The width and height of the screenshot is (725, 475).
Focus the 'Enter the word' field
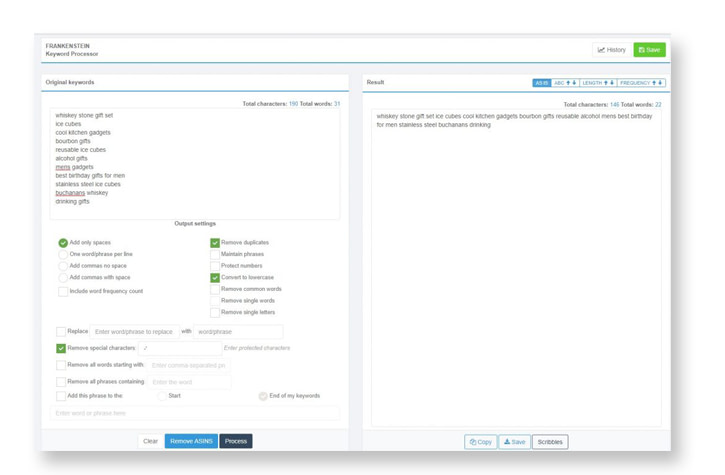coord(189,382)
